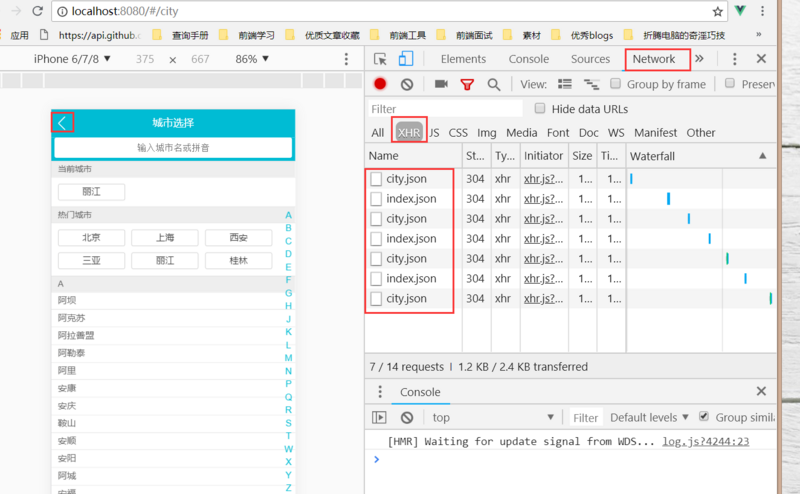Clear the network log
Screen dimensions: 800x494
[x=407, y=84]
